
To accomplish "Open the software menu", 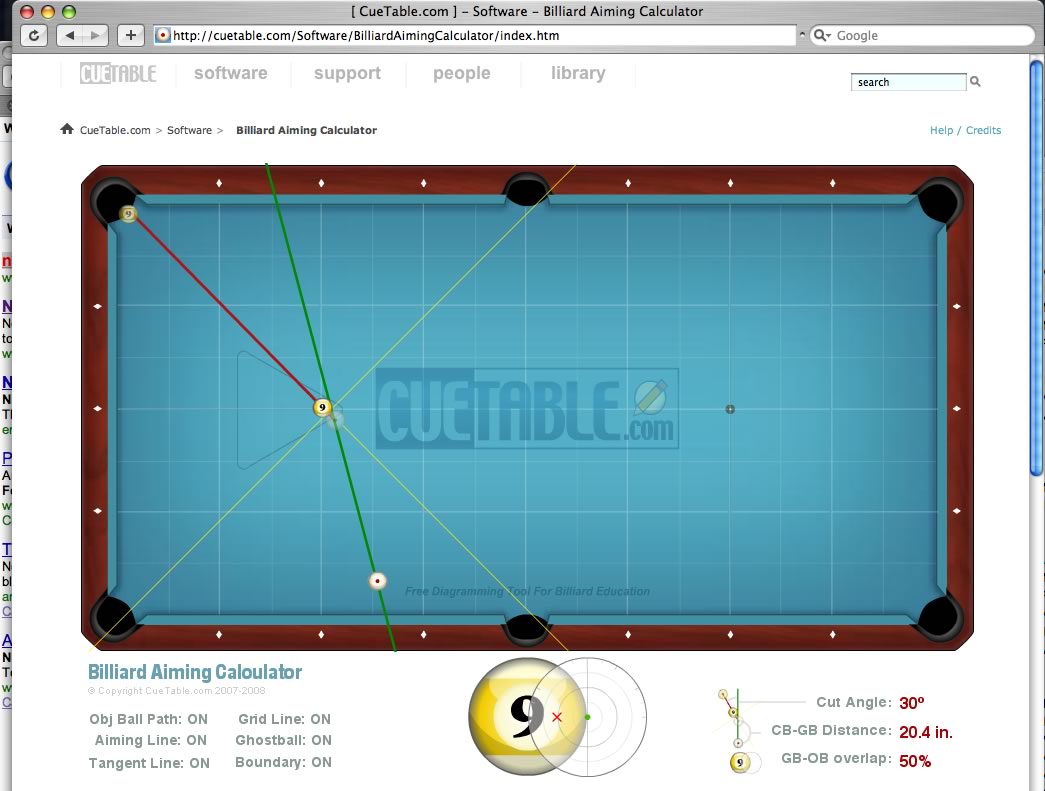I will click(x=231, y=73).
